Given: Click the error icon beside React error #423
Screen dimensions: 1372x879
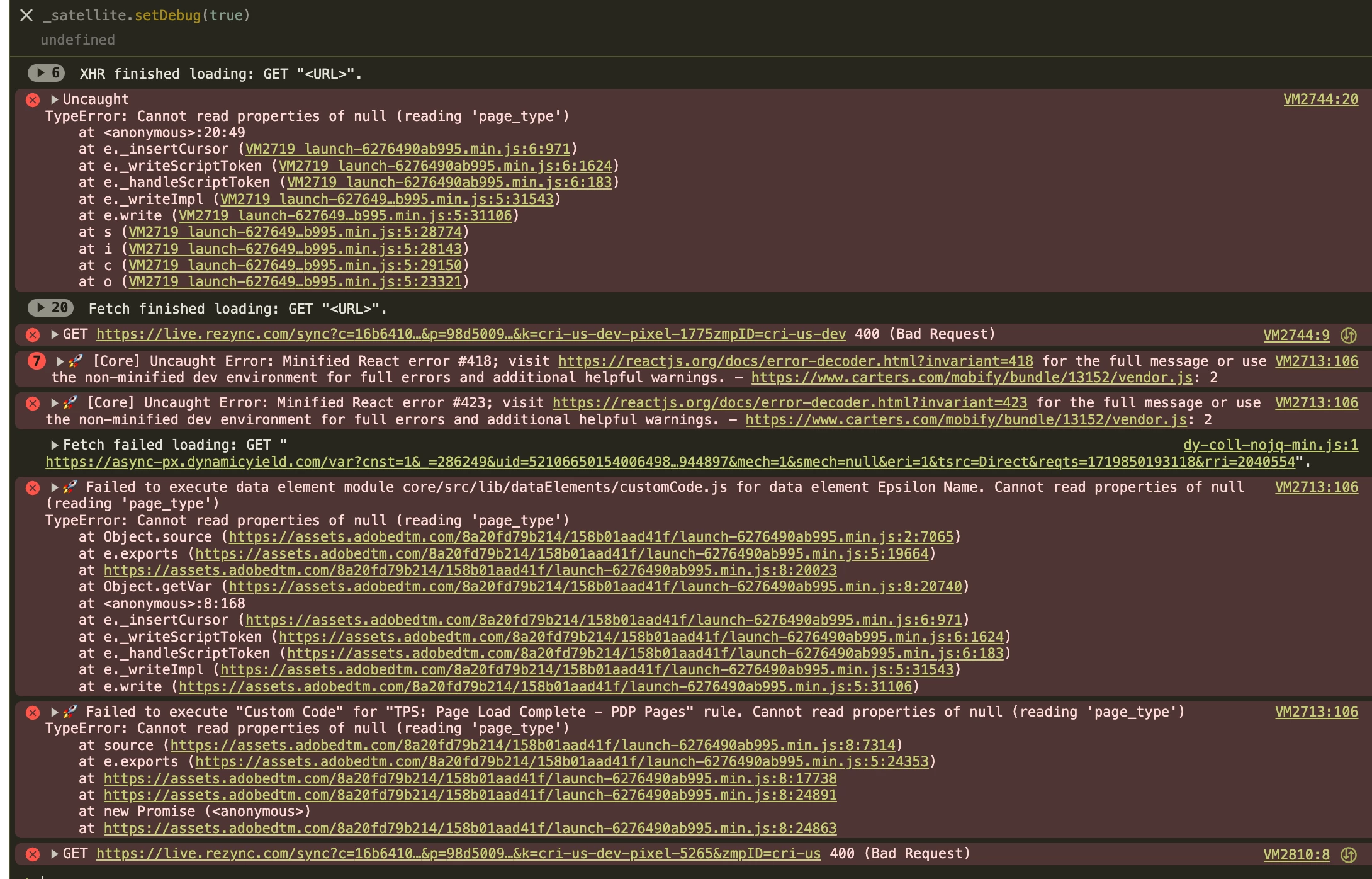Looking at the screenshot, I should tap(33, 404).
